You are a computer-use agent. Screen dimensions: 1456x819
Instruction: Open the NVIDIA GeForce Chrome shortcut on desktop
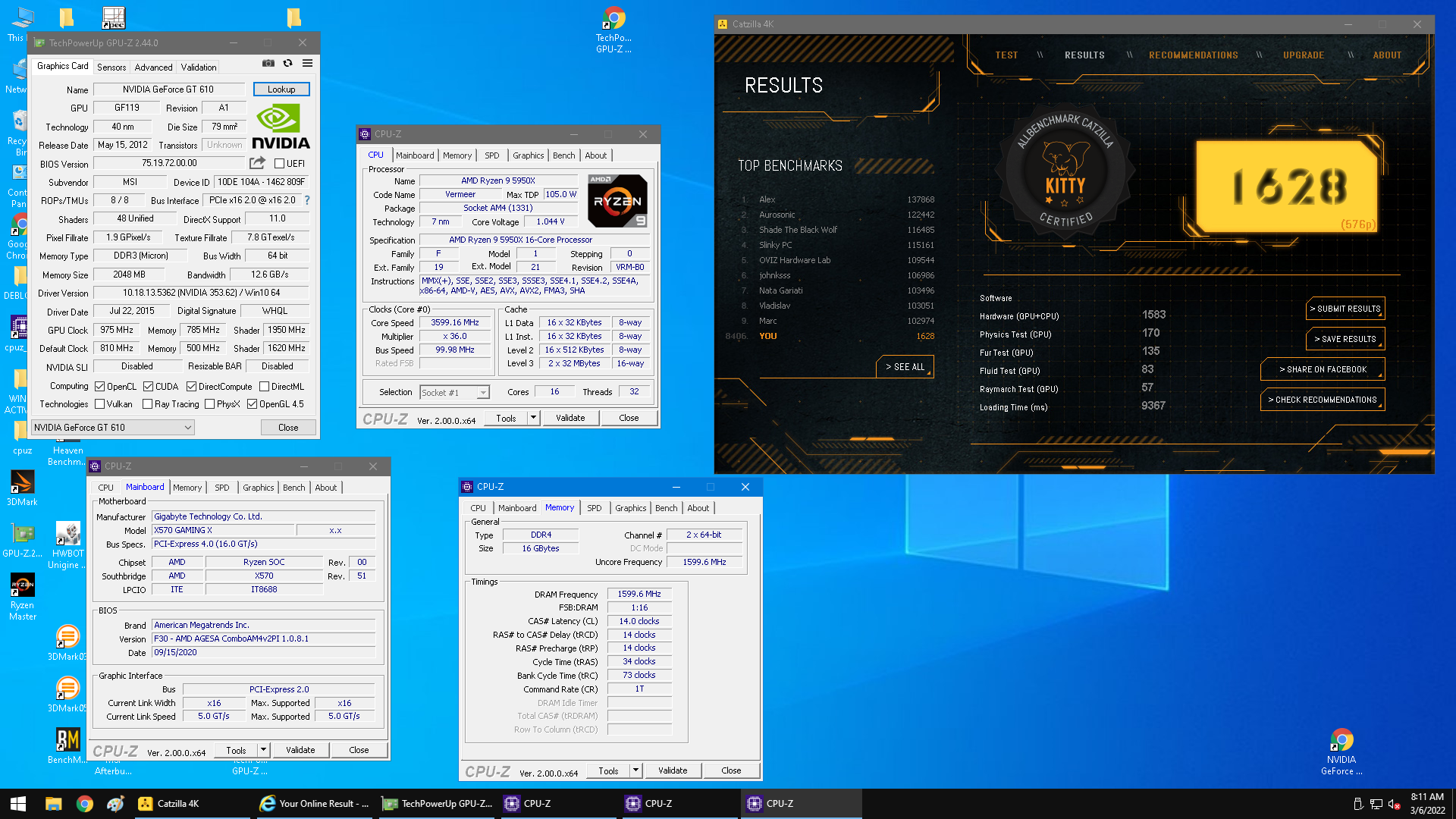point(1341,752)
